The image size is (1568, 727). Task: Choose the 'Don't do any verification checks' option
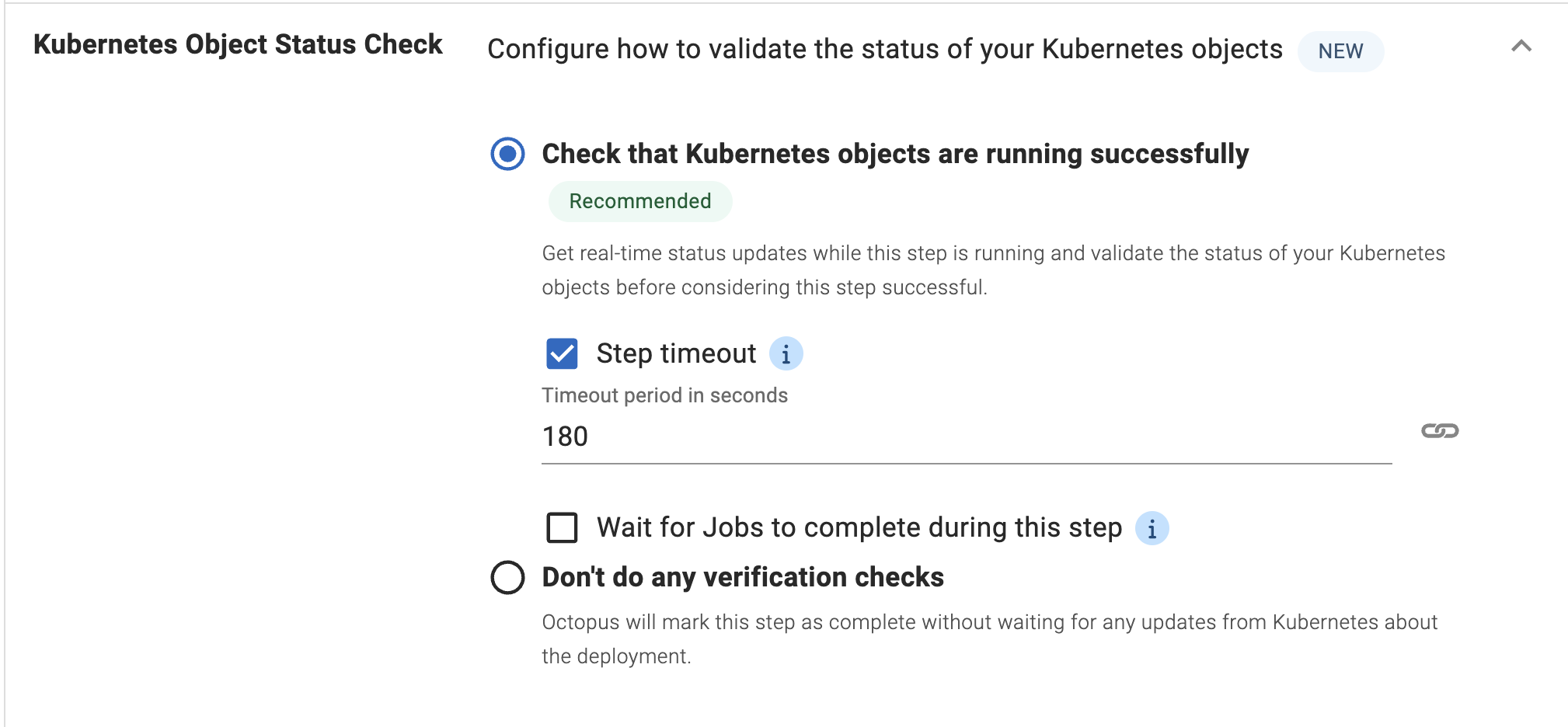click(508, 578)
